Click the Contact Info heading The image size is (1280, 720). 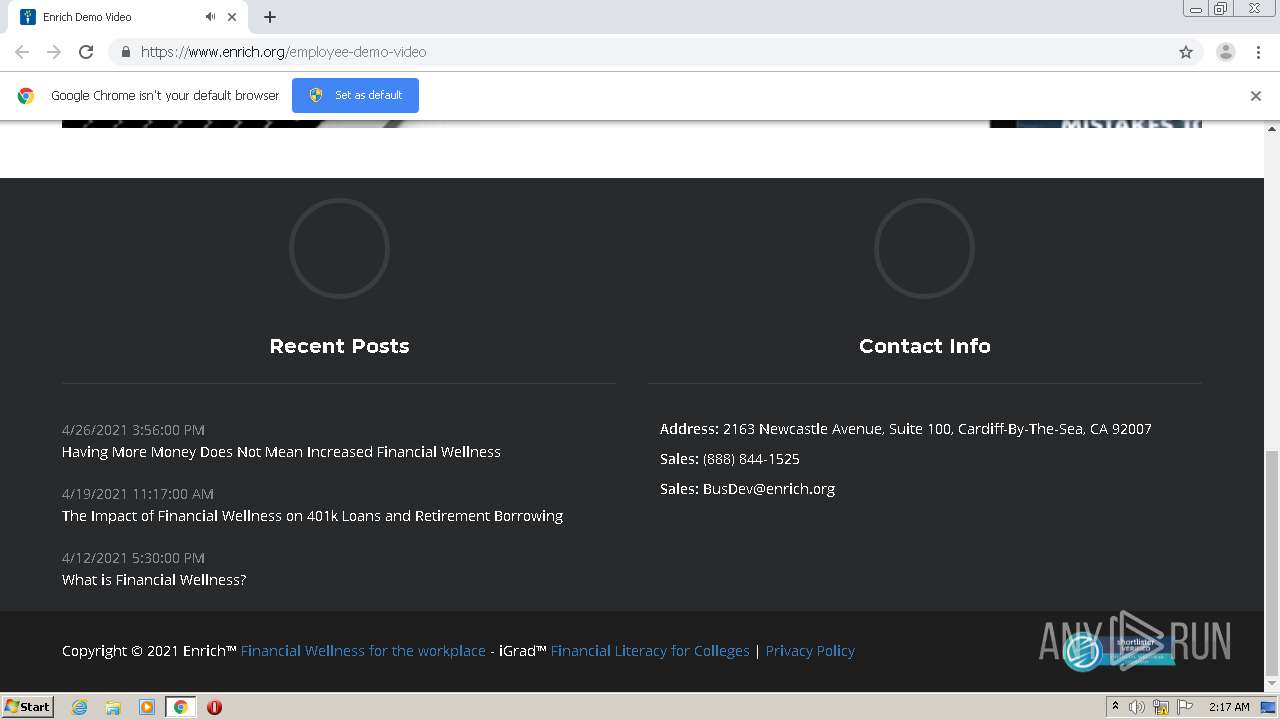[x=924, y=346]
